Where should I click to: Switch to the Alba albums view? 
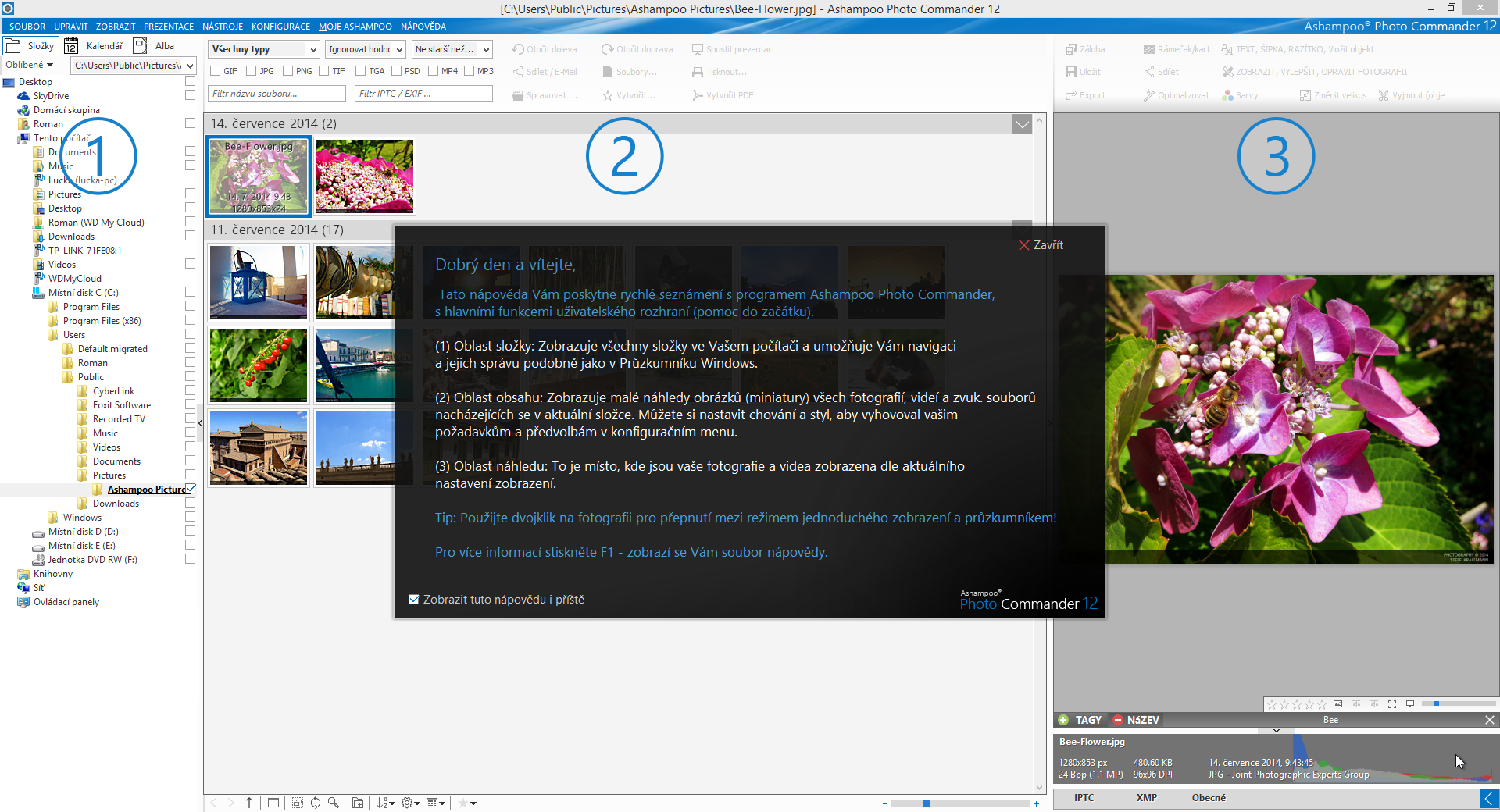coord(154,45)
